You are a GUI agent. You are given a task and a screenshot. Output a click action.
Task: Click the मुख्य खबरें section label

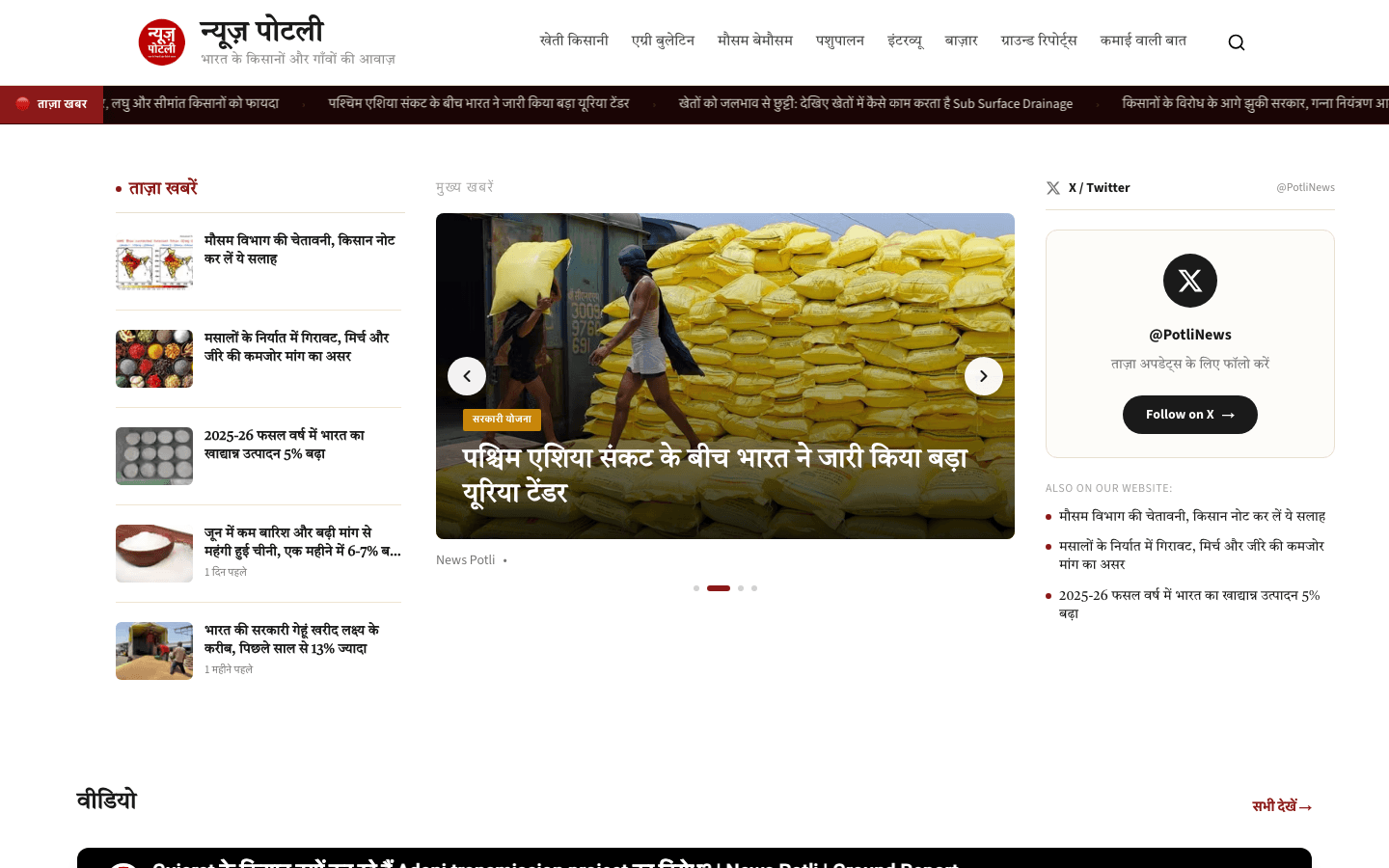tap(465, 187)
